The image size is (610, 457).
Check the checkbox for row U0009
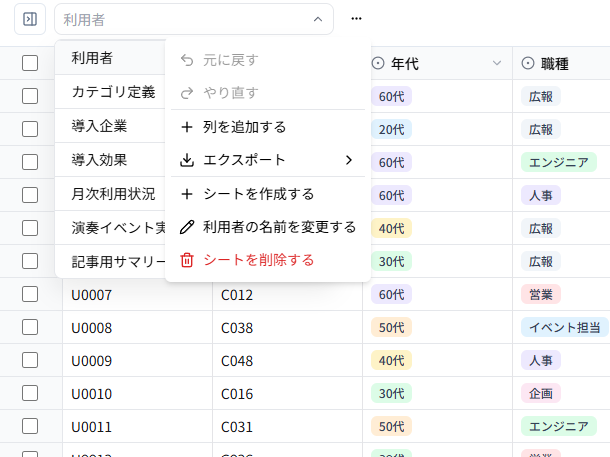point(30,361)
